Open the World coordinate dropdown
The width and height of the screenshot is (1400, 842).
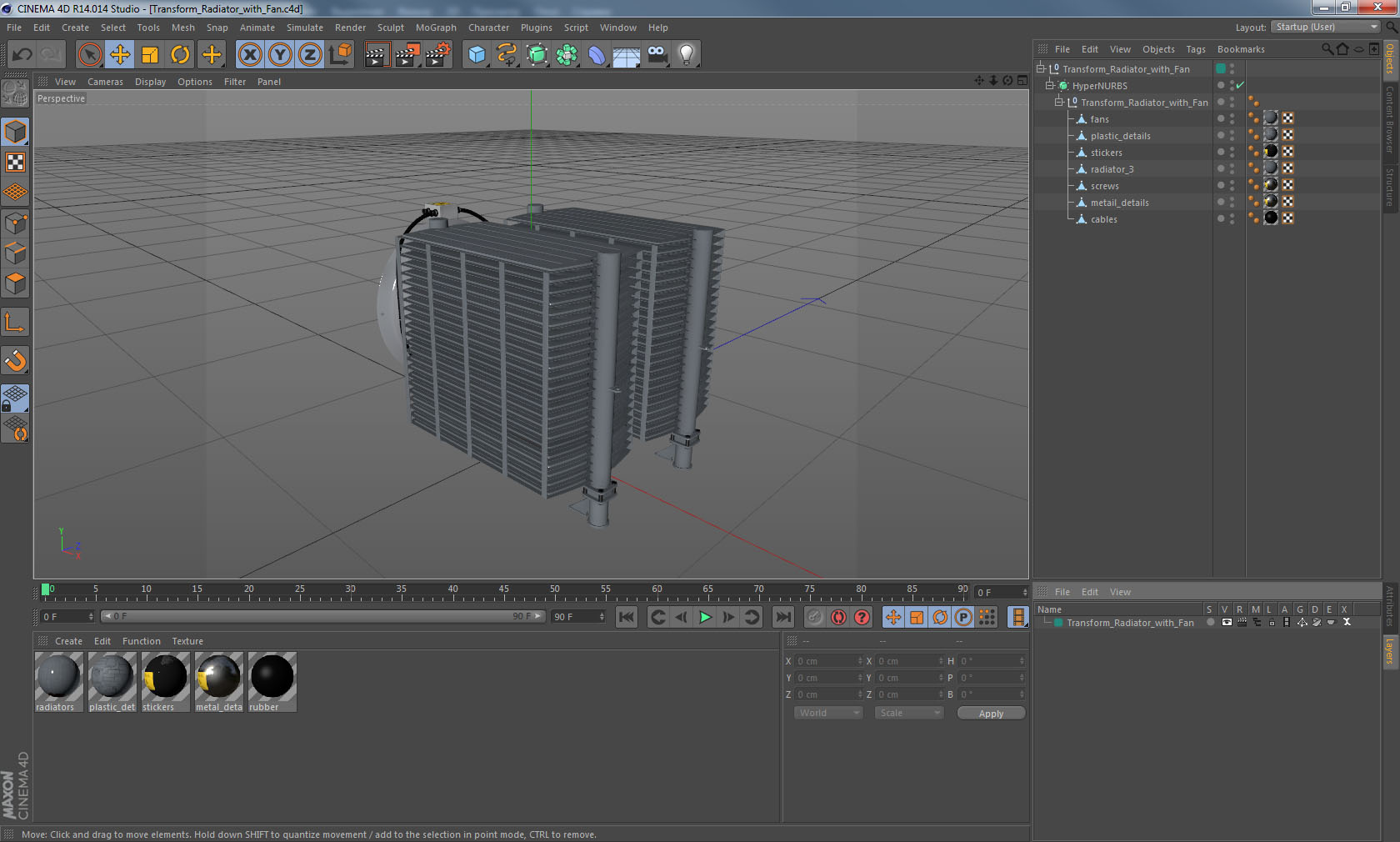(827, 713)
